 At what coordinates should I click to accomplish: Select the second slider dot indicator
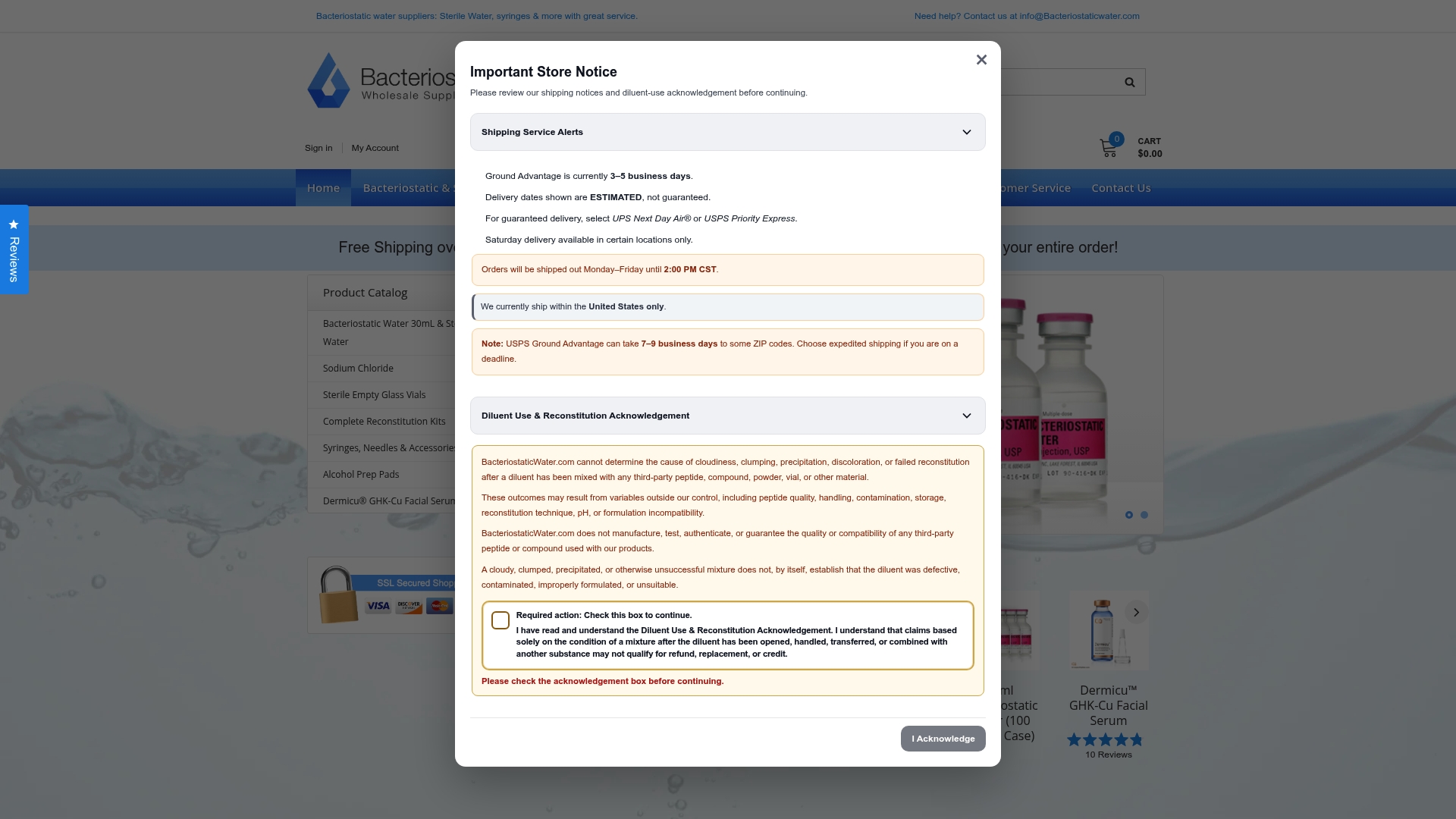[1144, 515]
